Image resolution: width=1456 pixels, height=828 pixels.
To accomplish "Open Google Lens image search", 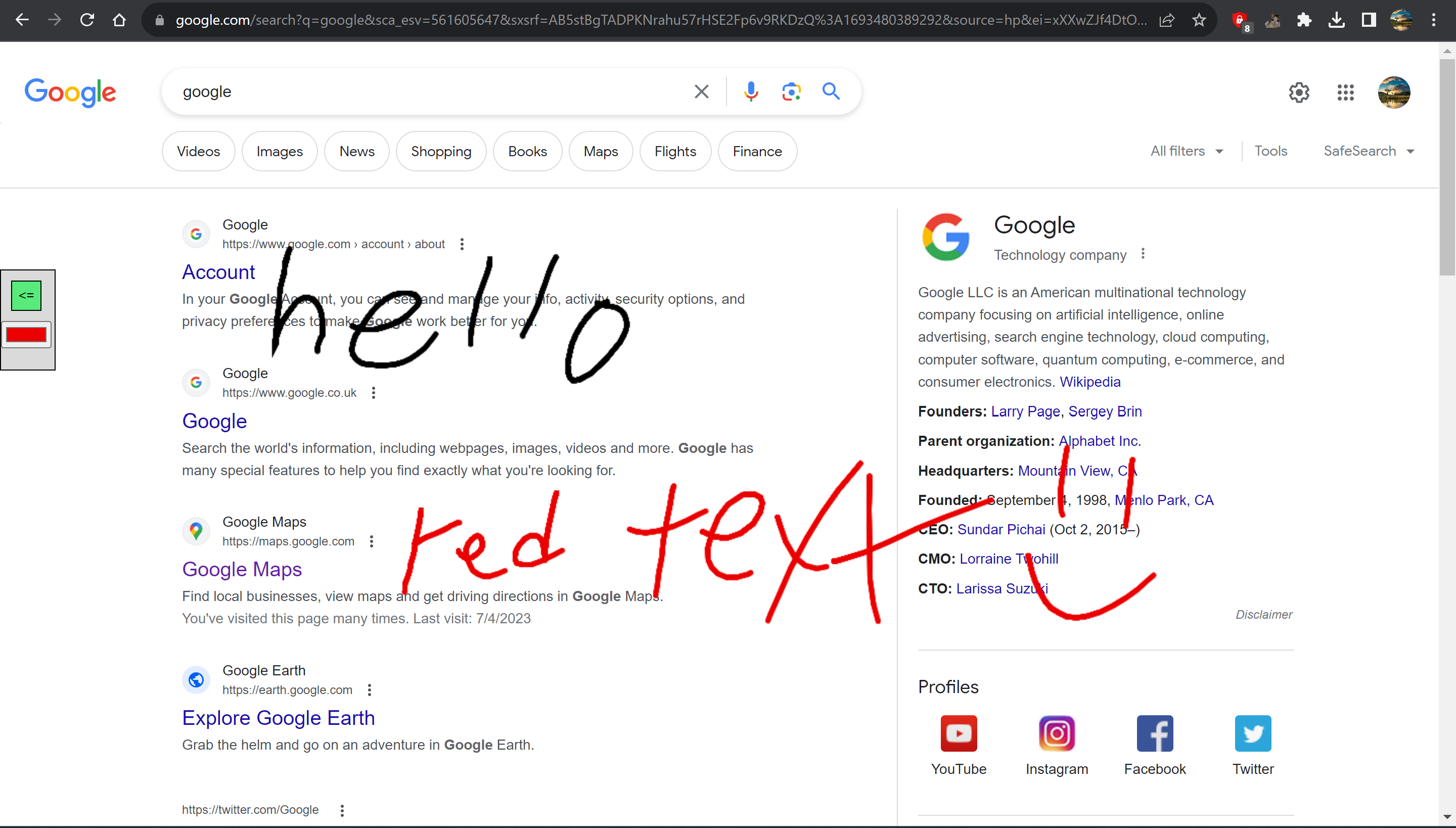I will (x=791, y=91).
